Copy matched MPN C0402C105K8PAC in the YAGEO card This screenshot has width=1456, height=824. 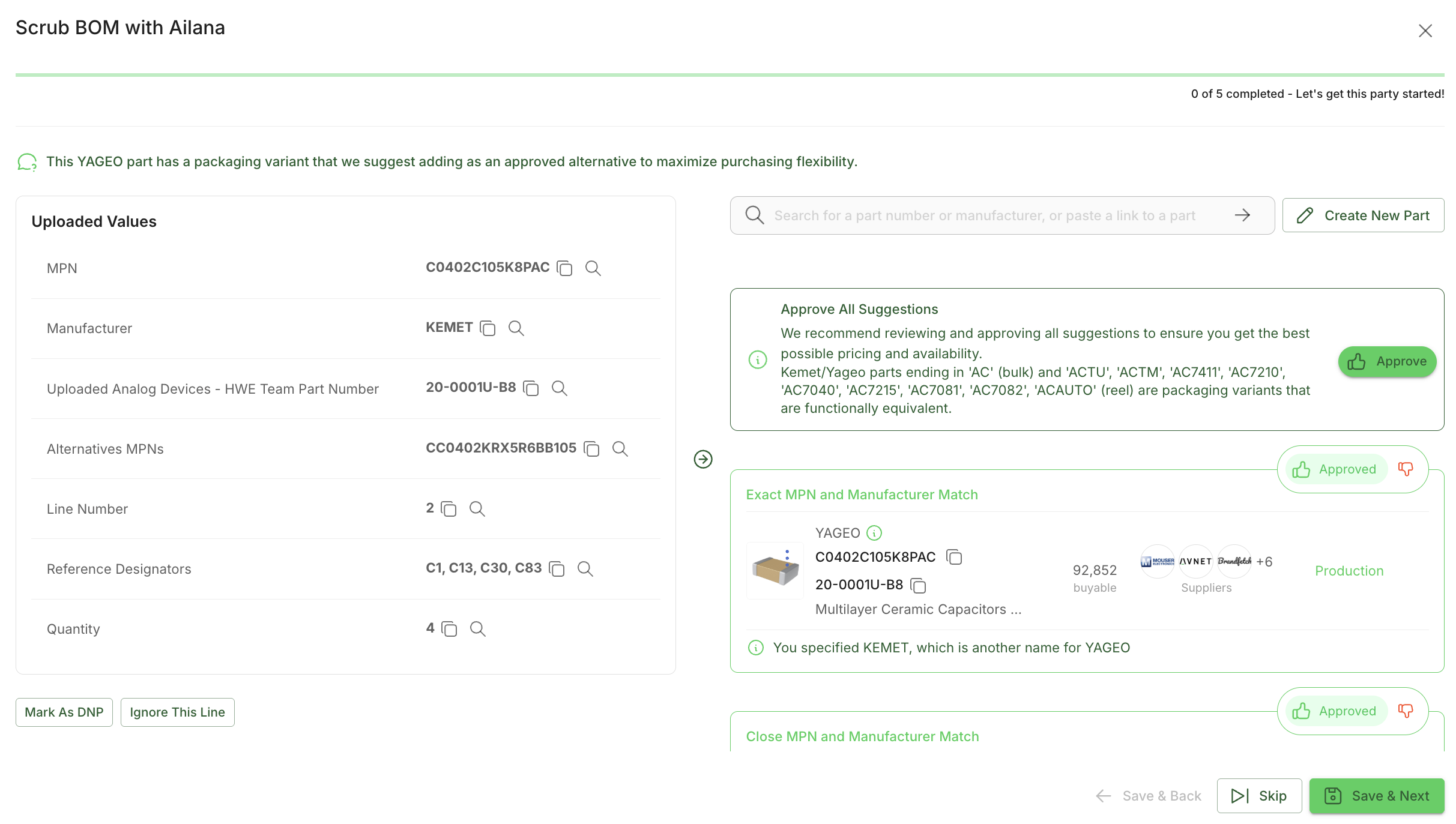tap(954, 558)
